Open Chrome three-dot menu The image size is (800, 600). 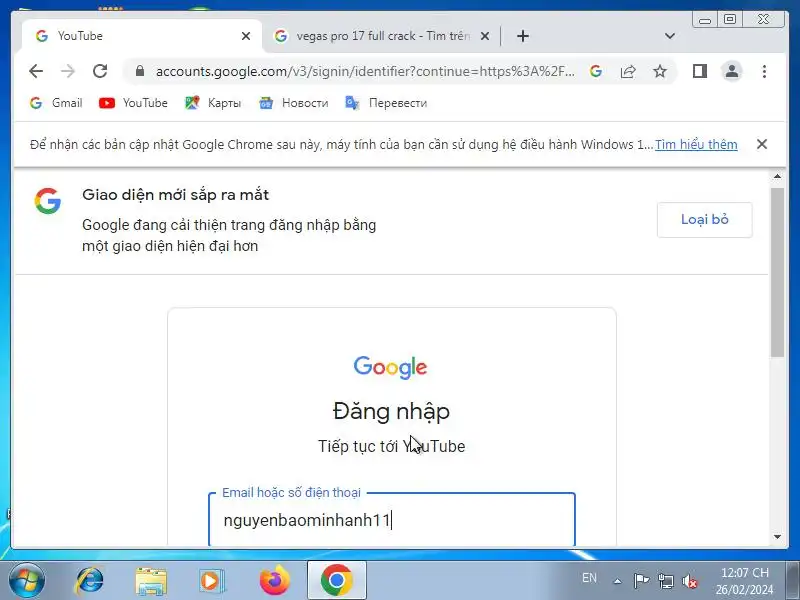[764, 71]
